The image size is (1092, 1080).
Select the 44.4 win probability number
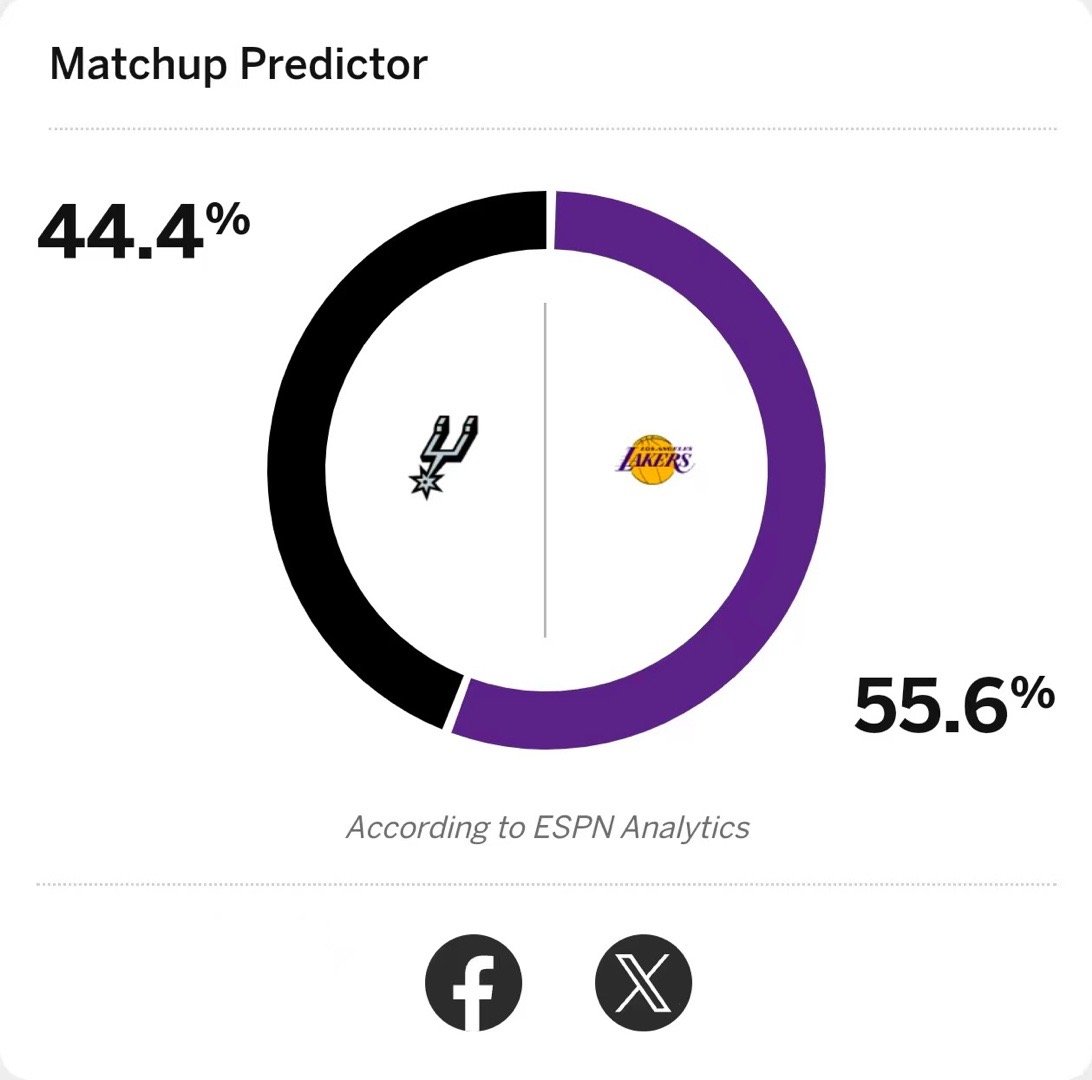click(x=121, y=233)
